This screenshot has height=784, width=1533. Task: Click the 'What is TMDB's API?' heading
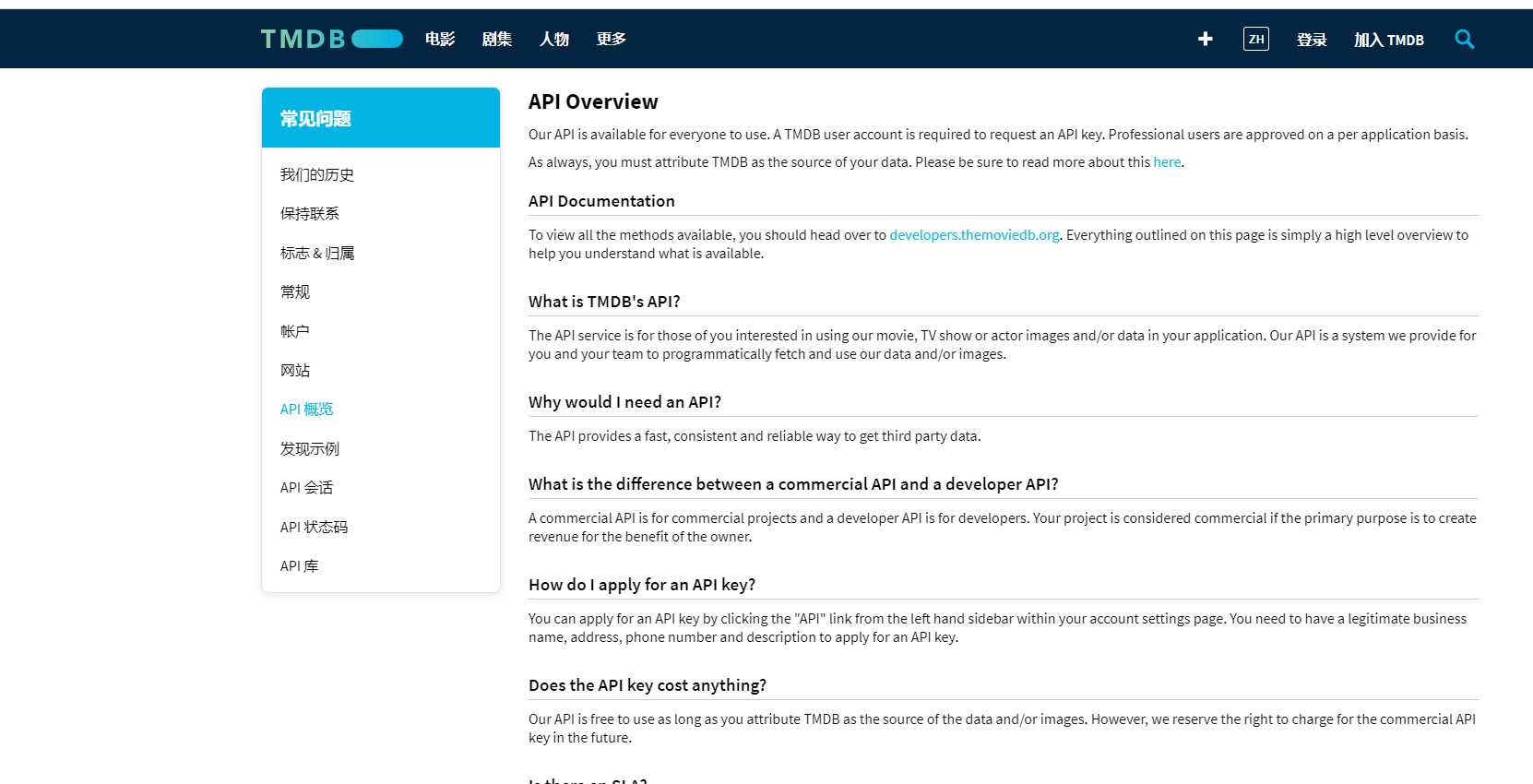click(604, 302)
